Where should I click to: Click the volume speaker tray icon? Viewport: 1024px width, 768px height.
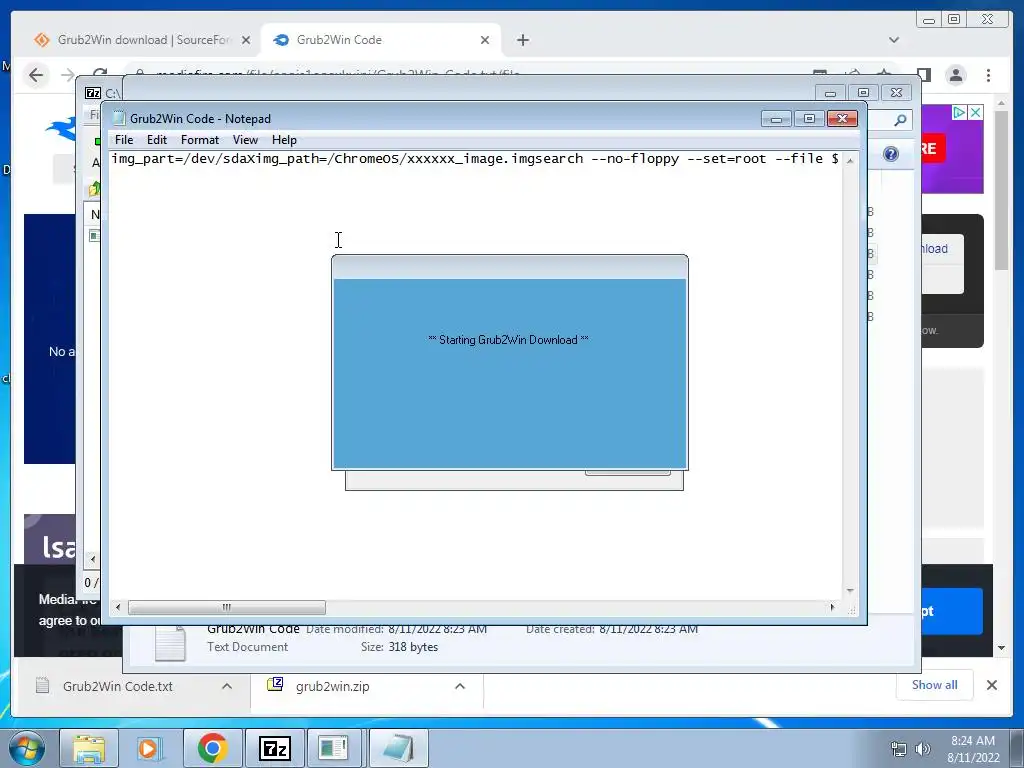coord(923,749)
